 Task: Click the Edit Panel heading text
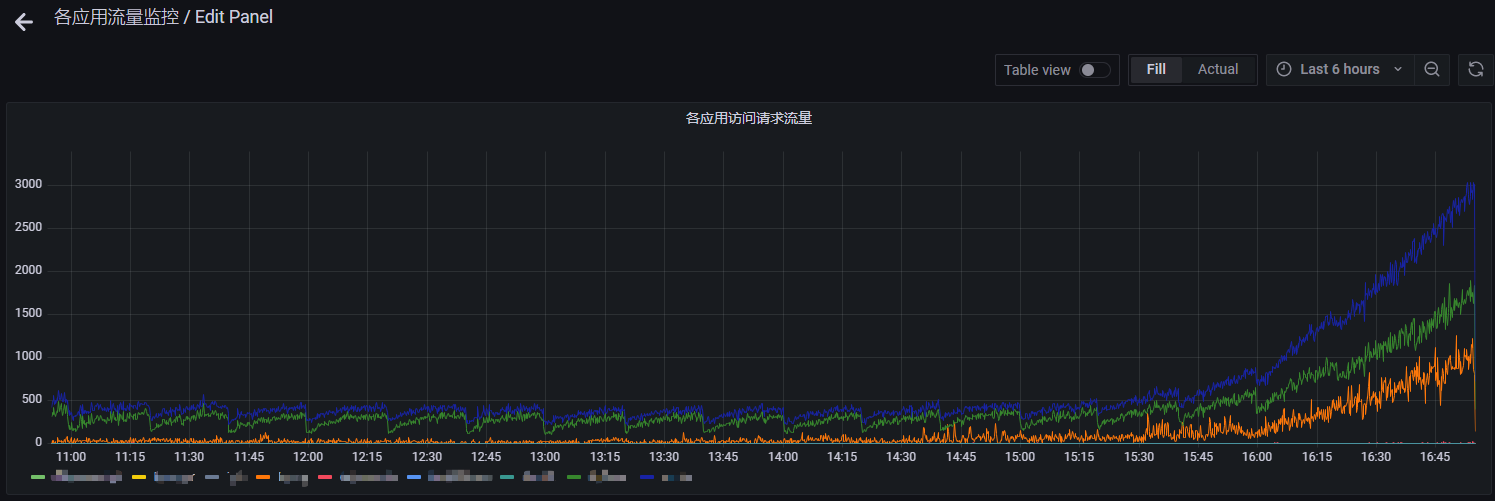(234, 17)
